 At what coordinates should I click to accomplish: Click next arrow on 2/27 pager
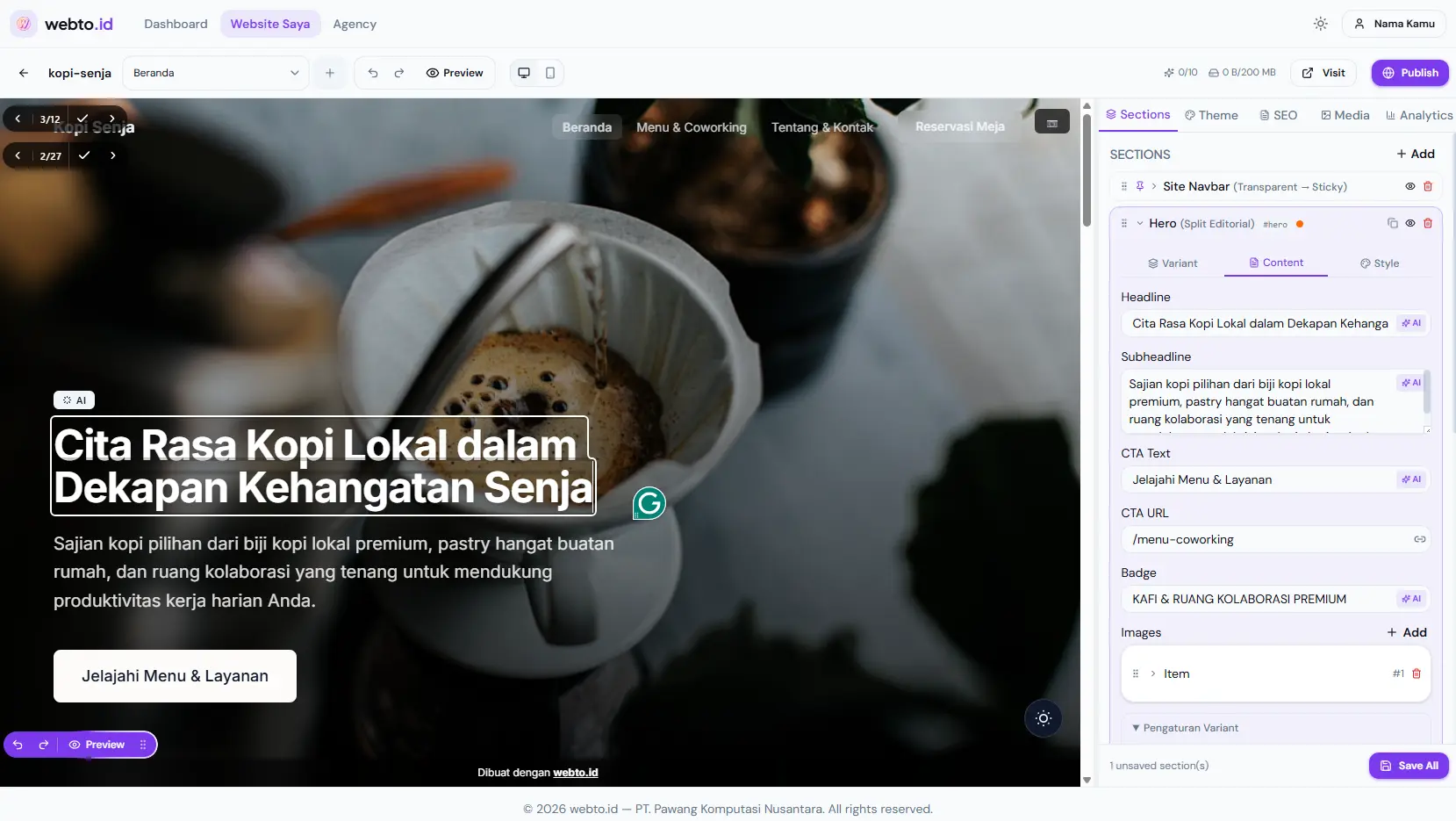(113, 155)
